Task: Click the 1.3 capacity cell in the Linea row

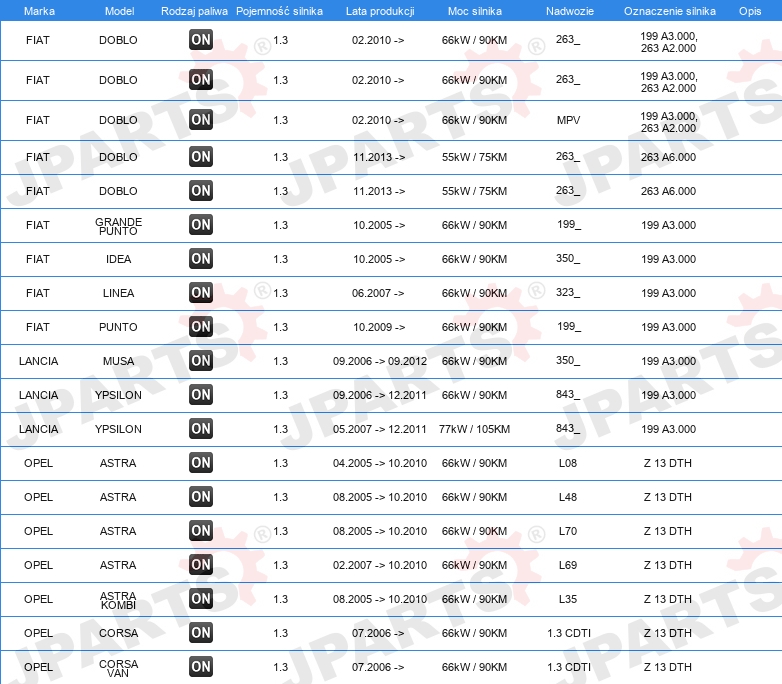Action: point(281,293)
